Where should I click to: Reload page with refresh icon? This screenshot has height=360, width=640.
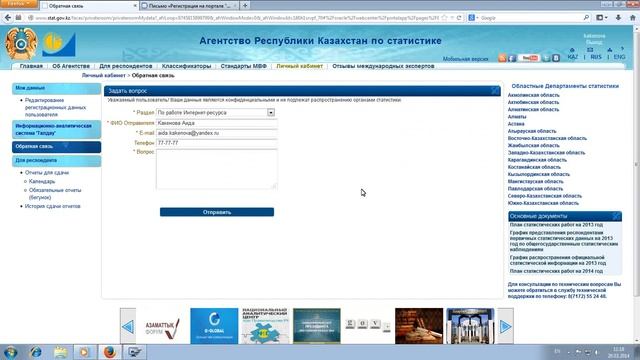click(x=459, y=18)
